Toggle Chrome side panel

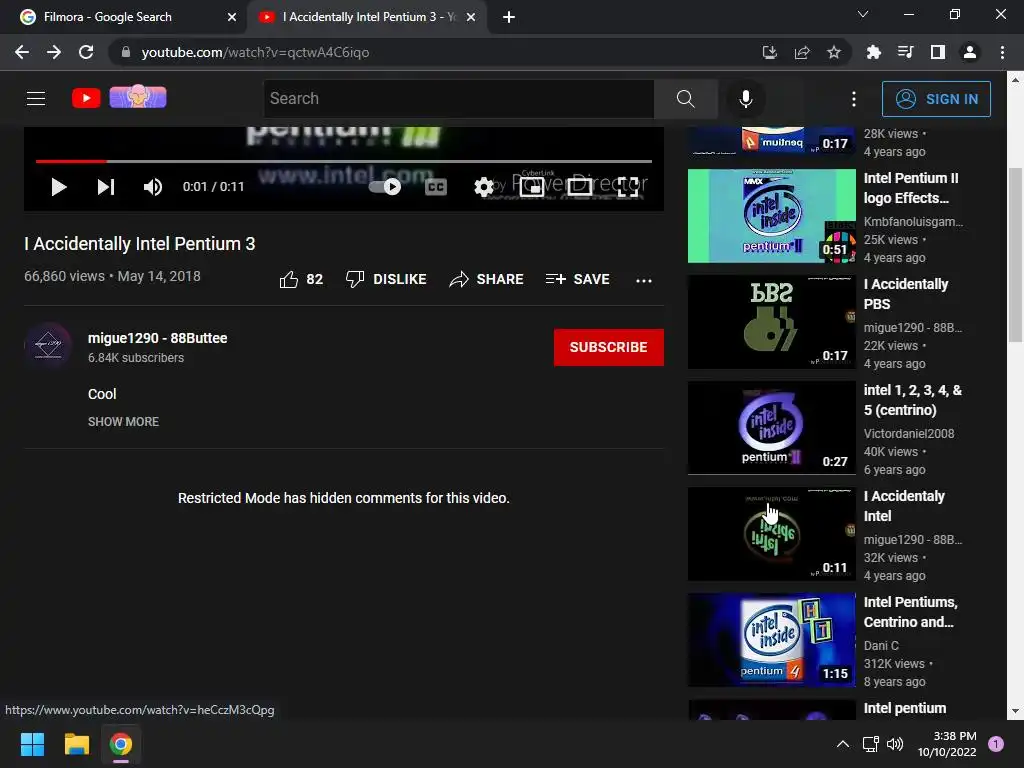(x=938, y=52)
